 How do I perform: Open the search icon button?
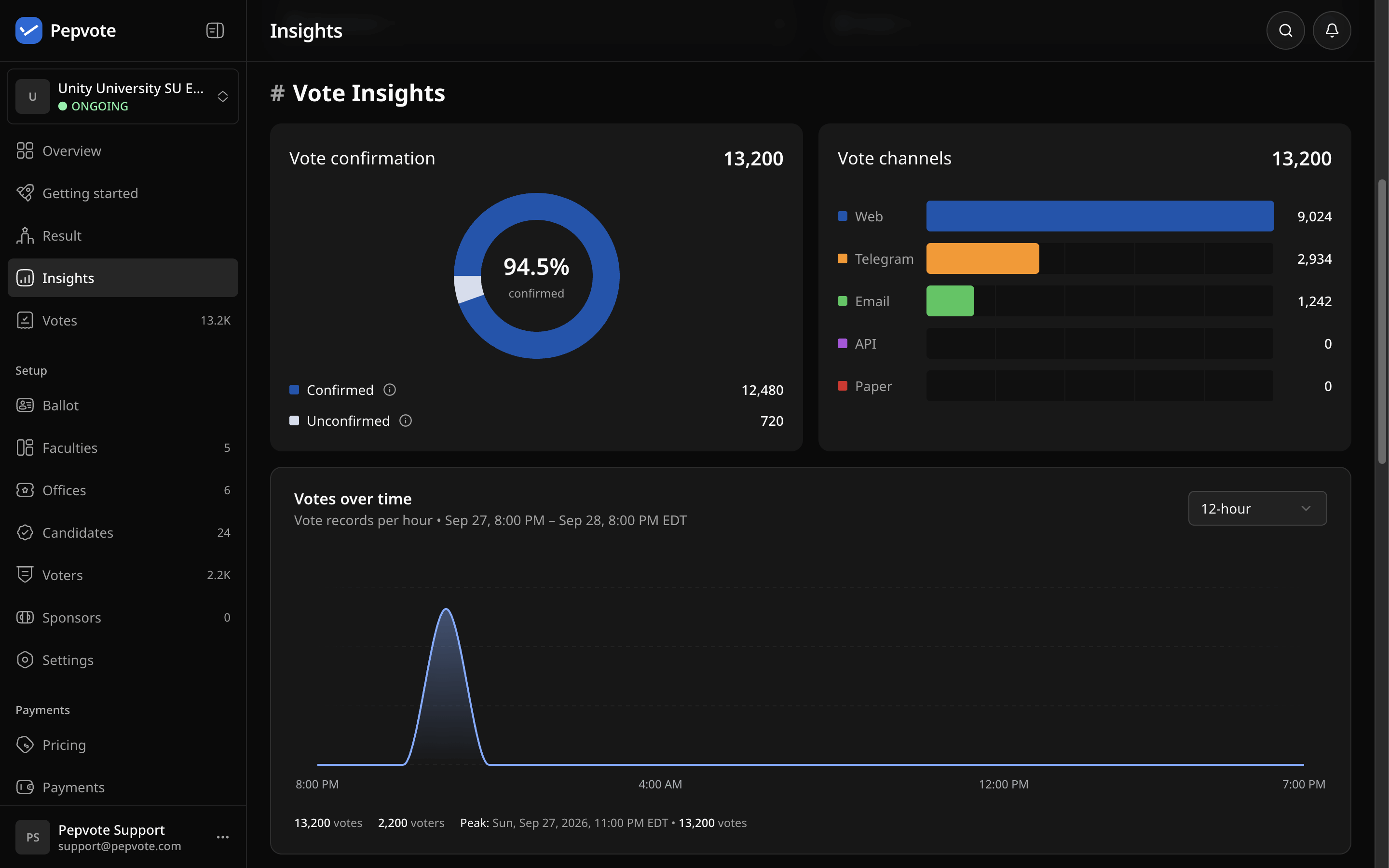pyautogui.click(x=1285, y=30)
